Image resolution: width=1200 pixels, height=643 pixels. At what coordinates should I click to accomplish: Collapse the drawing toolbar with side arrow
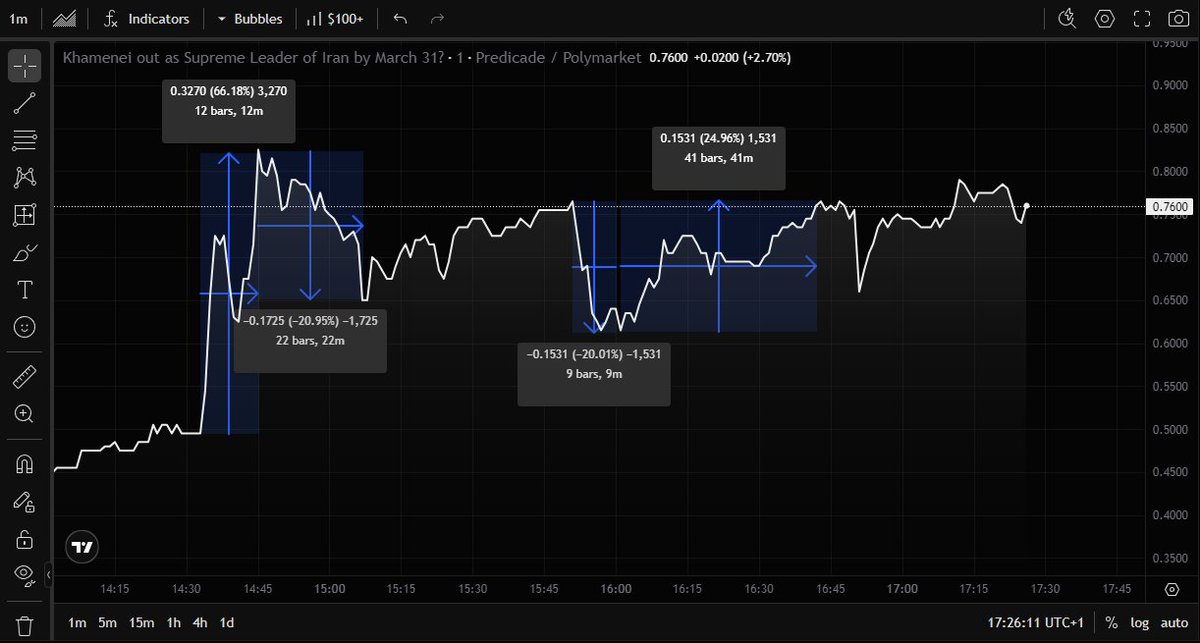[x=49, y=576]
